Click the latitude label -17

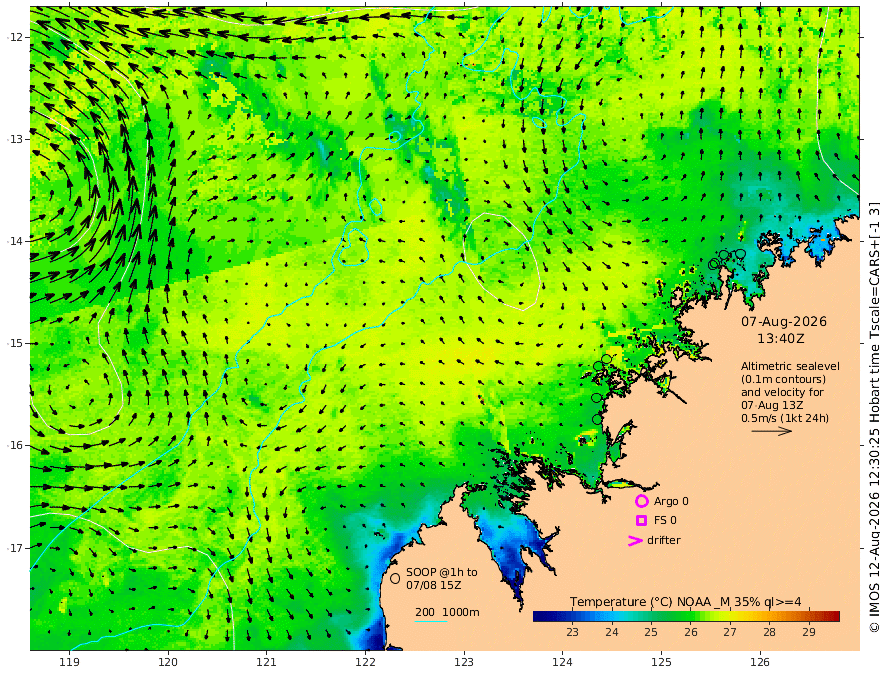click(x=15, y=548)
